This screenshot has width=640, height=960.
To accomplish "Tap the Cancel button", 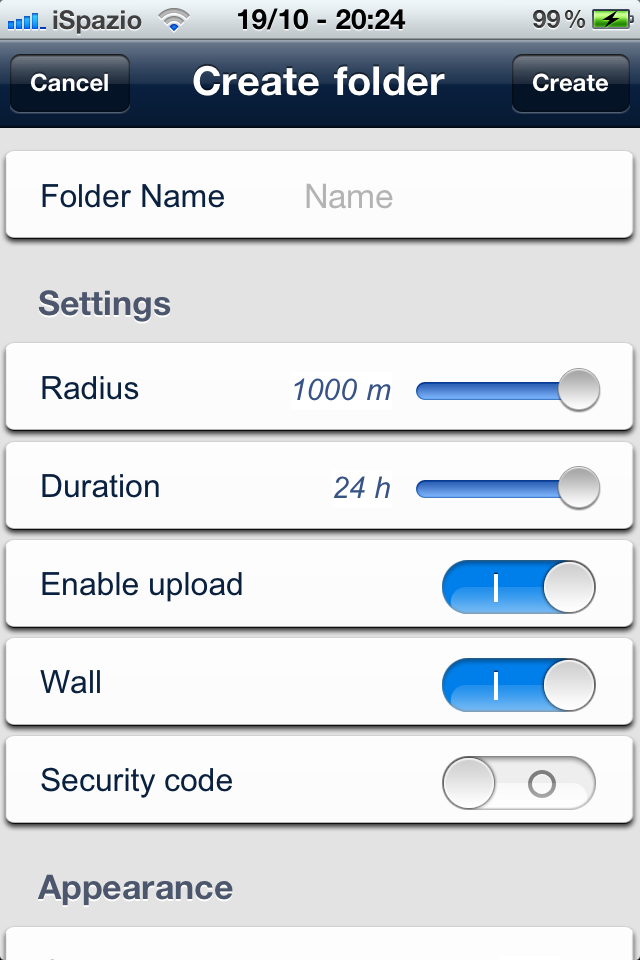I will (70, 83).
